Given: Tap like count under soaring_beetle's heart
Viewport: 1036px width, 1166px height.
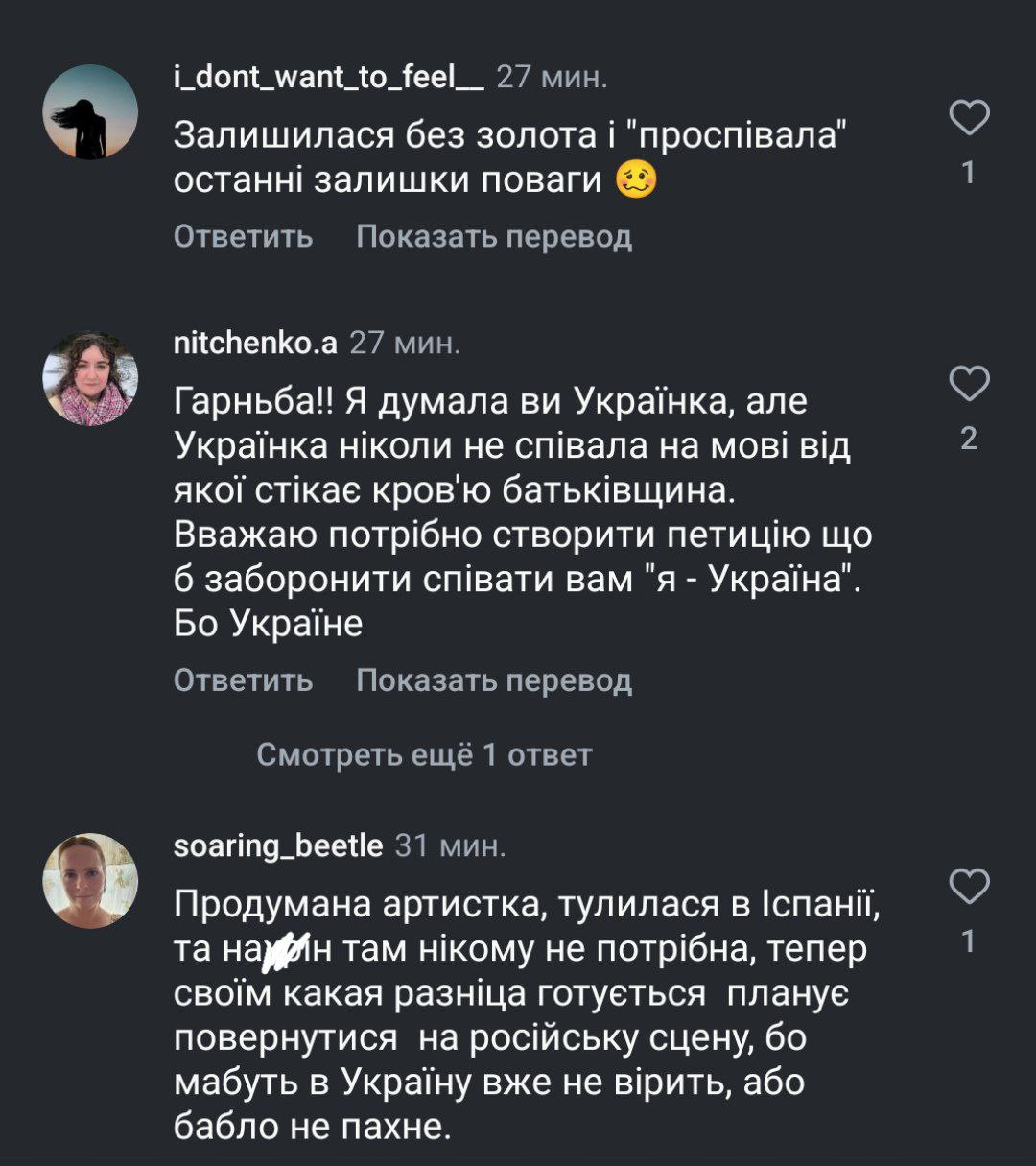Looking at the screenshot, I should pyautogui.click(x=969, y=941).
